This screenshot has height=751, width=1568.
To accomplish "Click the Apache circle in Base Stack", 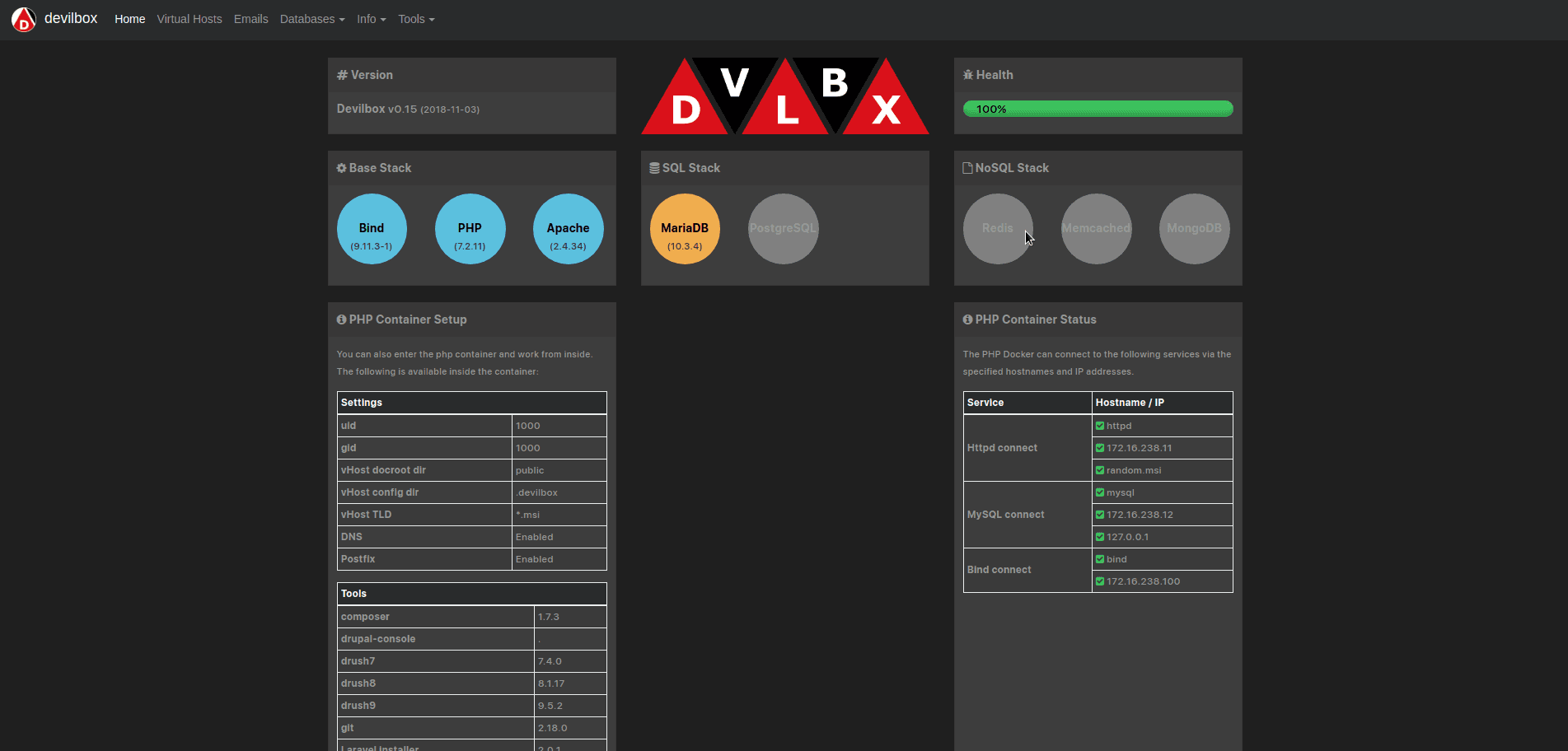I will tap(568, 229).
